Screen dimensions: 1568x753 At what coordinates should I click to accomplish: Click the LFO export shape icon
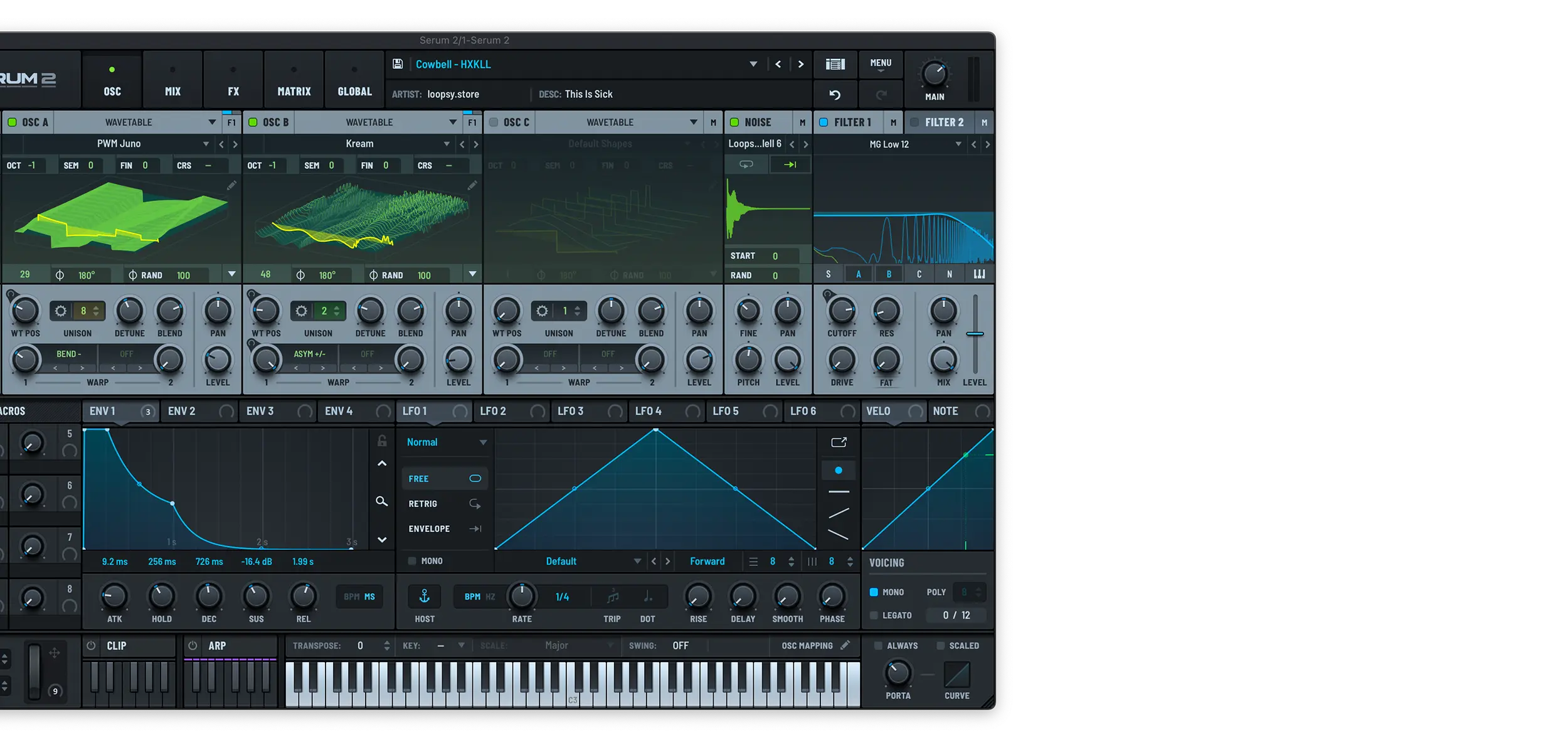click(x=839, y=442)
